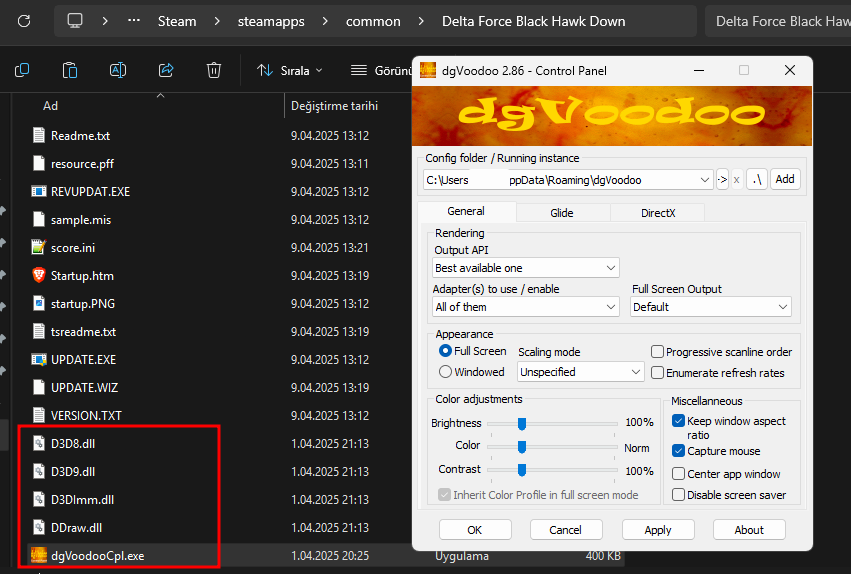The width and height of the screenshot is (851, 574).
Task: Click Apply in dgVoodoo panel
Action: pos(658,530)
